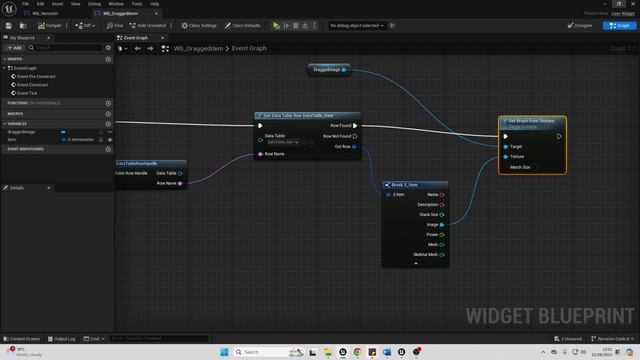Expand Break S_Item node extra pins arrow
640x360 pixels.
click(x=416, y=264)
